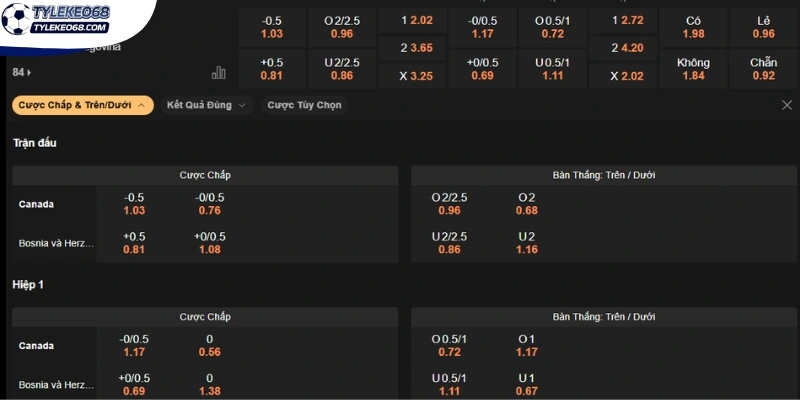This screenshot has width=800, height=400.
Task: Pick the Có option at 1.98
Action: coord(693,28)
